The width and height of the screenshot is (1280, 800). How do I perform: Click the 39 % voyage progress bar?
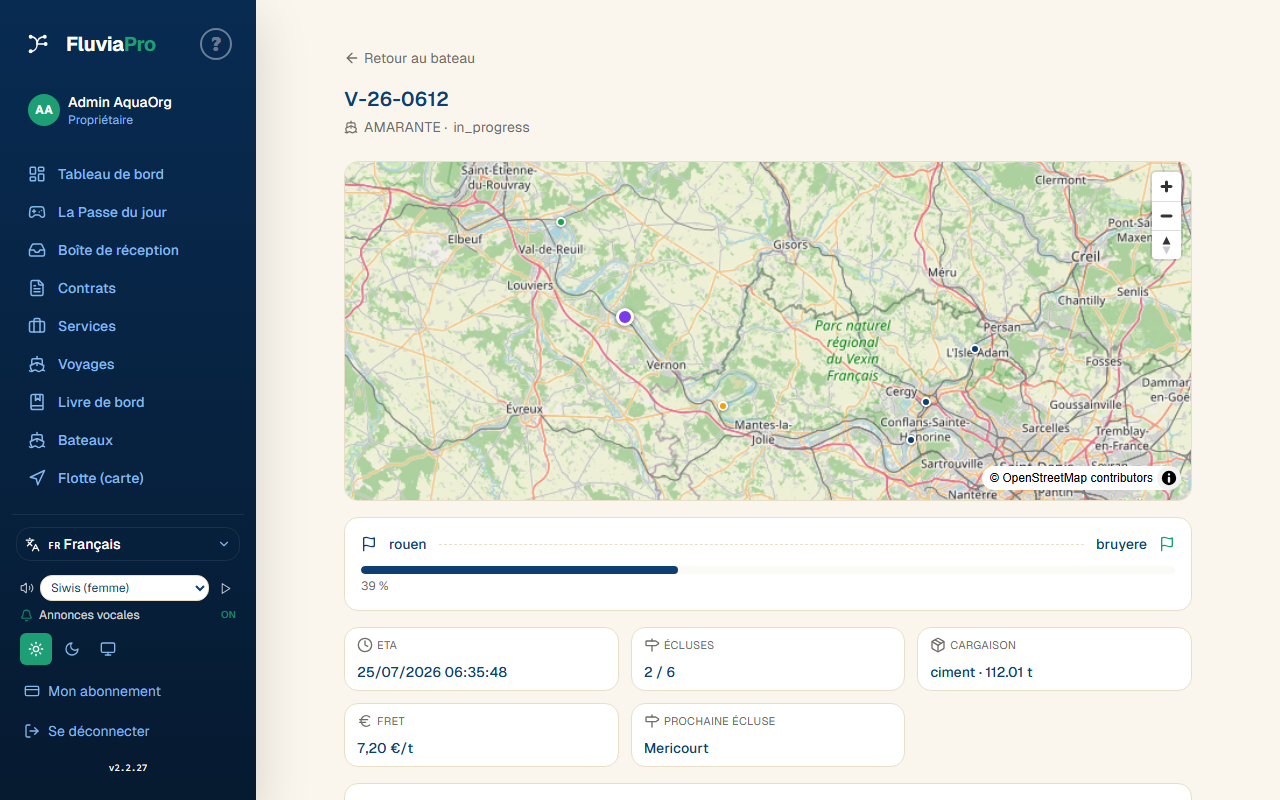[x=768, y=570]
